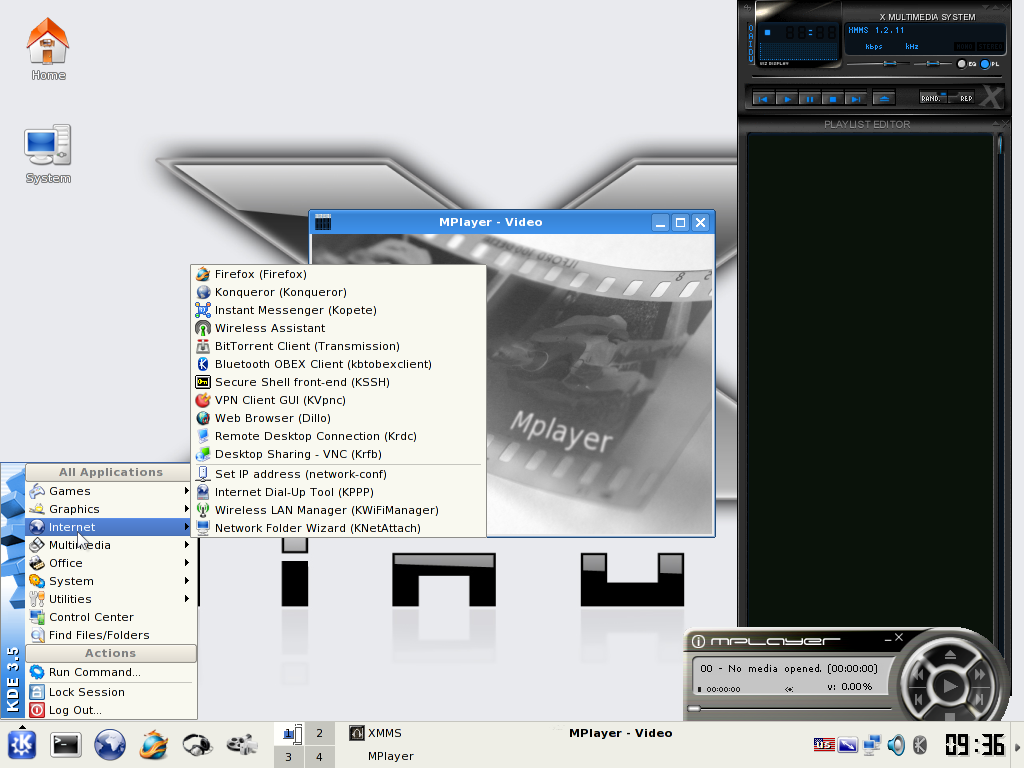Choose Run Command... action
This screenshot has width=1024, height=768.
pos(111,672)
